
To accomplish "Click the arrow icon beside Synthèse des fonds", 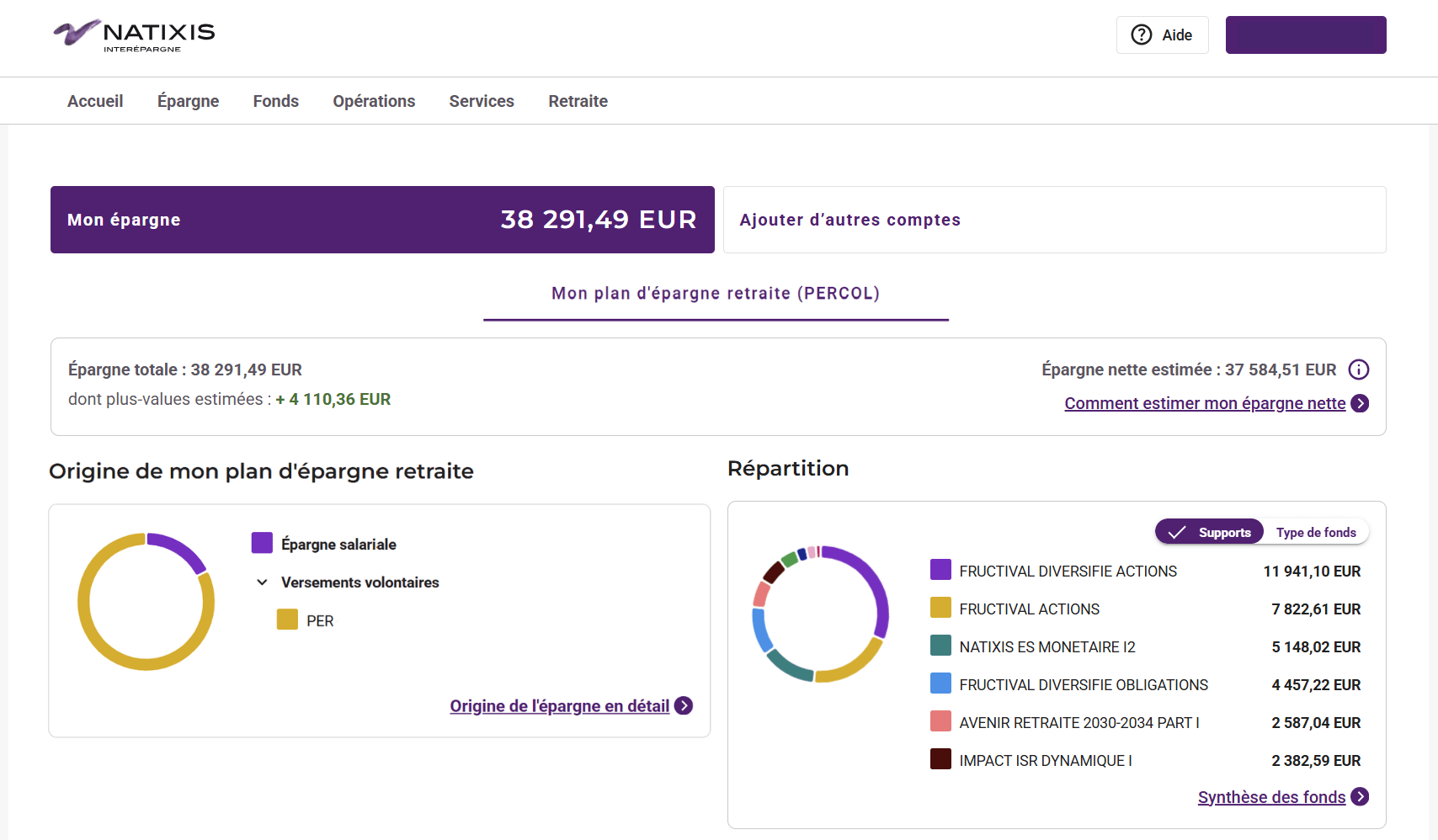I will click(1361, 796).
